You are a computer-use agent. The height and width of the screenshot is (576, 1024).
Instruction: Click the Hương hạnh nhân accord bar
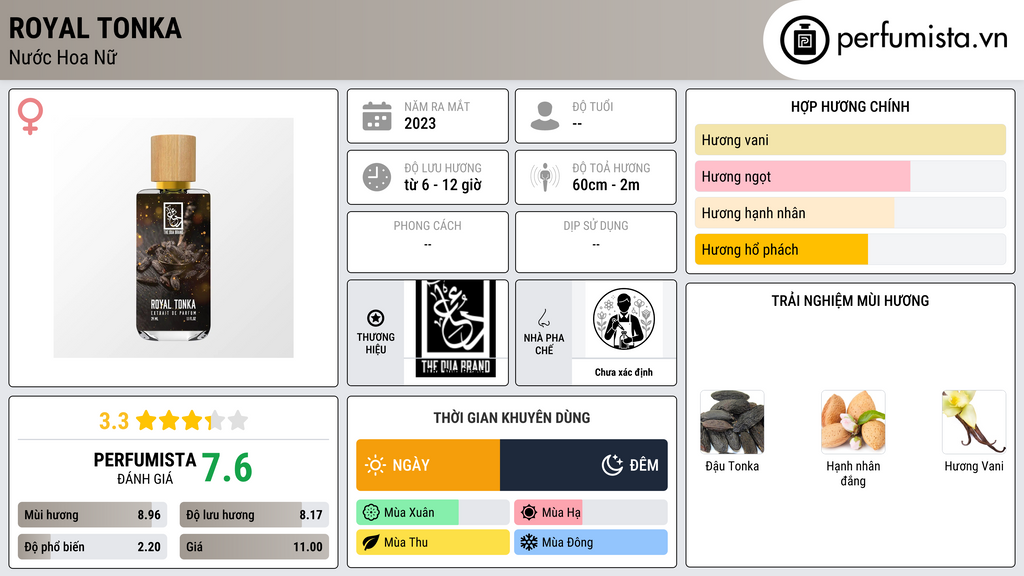tap(850, 213)
